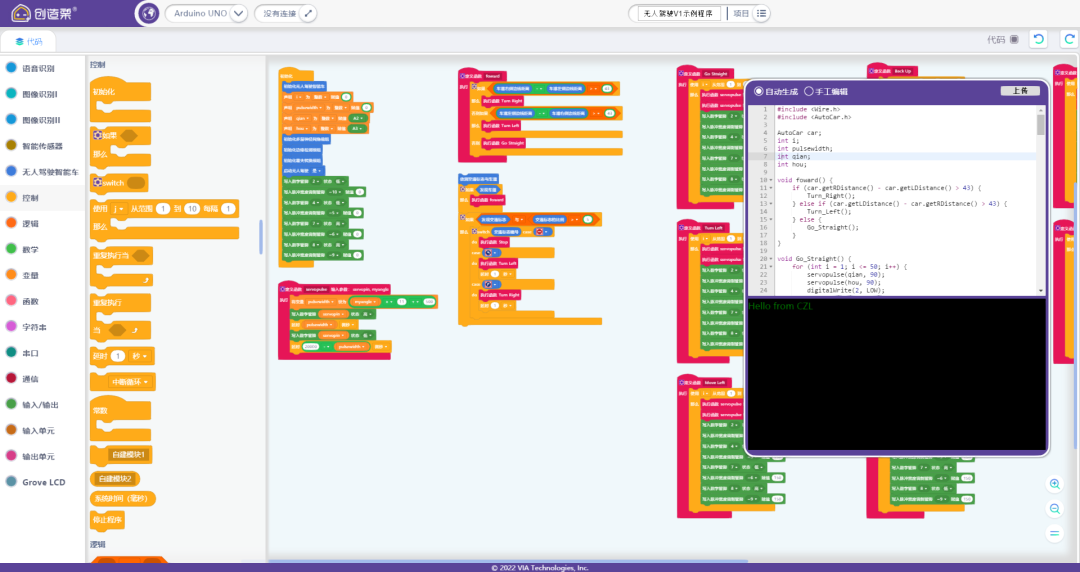The width and height of the screenshot is (1080, 572).
Task: Click the fit-to-screen workspace icon
Action: 1054,534
